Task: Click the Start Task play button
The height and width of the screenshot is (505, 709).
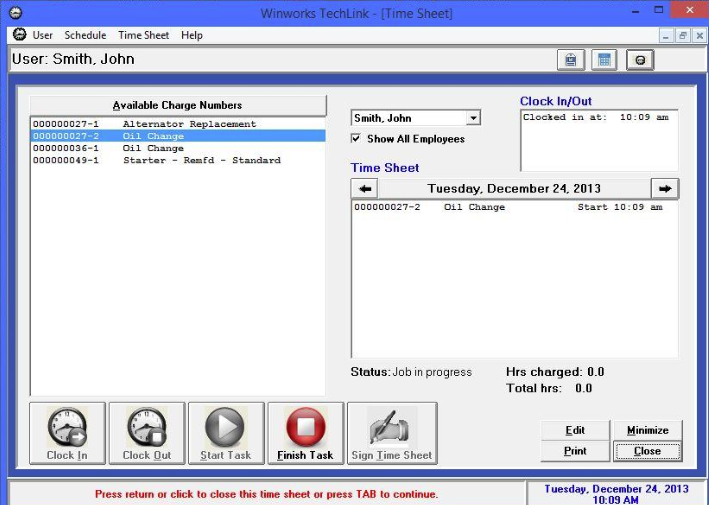Action: tap(226, 433)
